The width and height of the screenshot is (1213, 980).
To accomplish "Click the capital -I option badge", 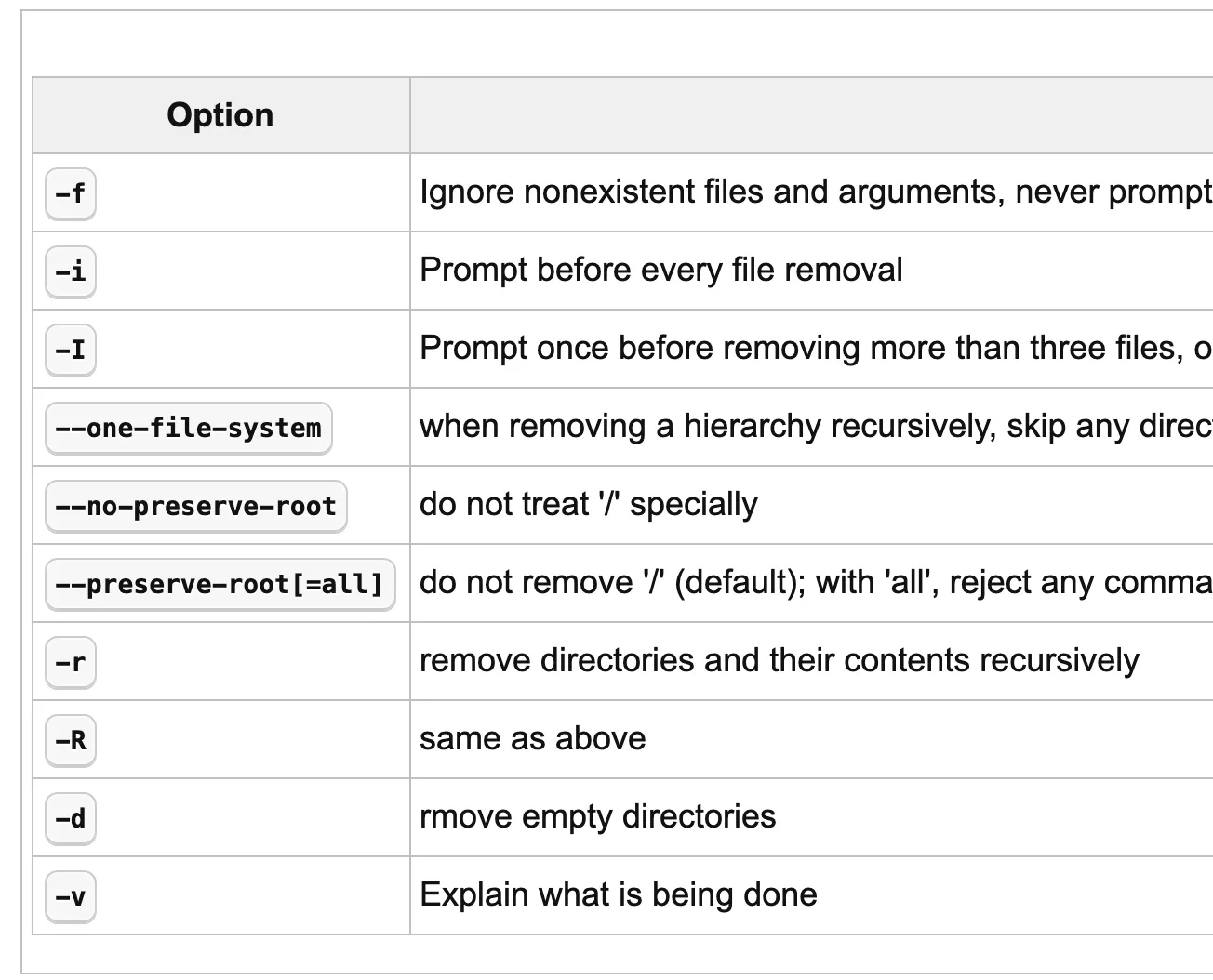I will pyautogui.click(x=71, y=350).
